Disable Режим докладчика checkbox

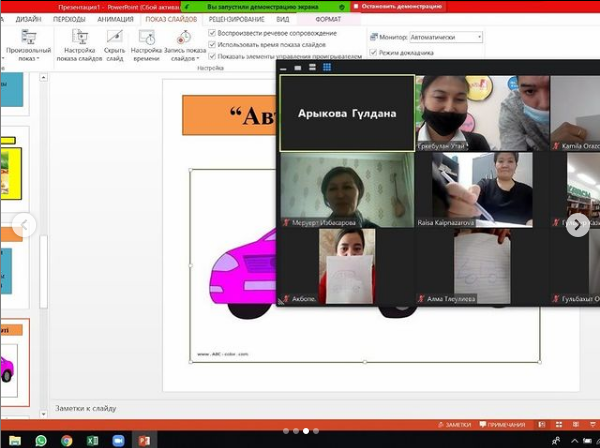[x=373, y=51]
